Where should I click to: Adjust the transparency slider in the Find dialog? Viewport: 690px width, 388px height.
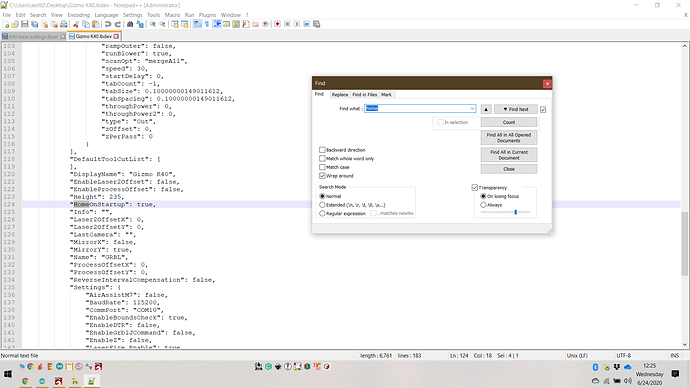click(x=515, y=212)
